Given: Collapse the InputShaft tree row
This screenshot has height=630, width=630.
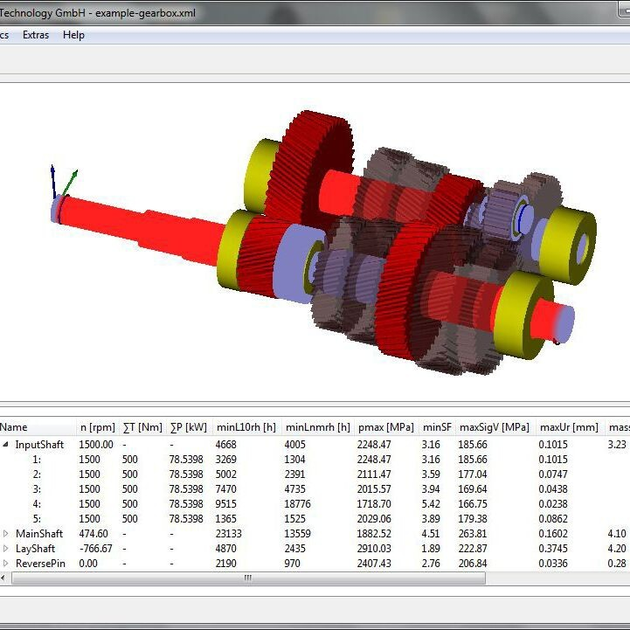Looking at the screenshot, I should [6, 444].
